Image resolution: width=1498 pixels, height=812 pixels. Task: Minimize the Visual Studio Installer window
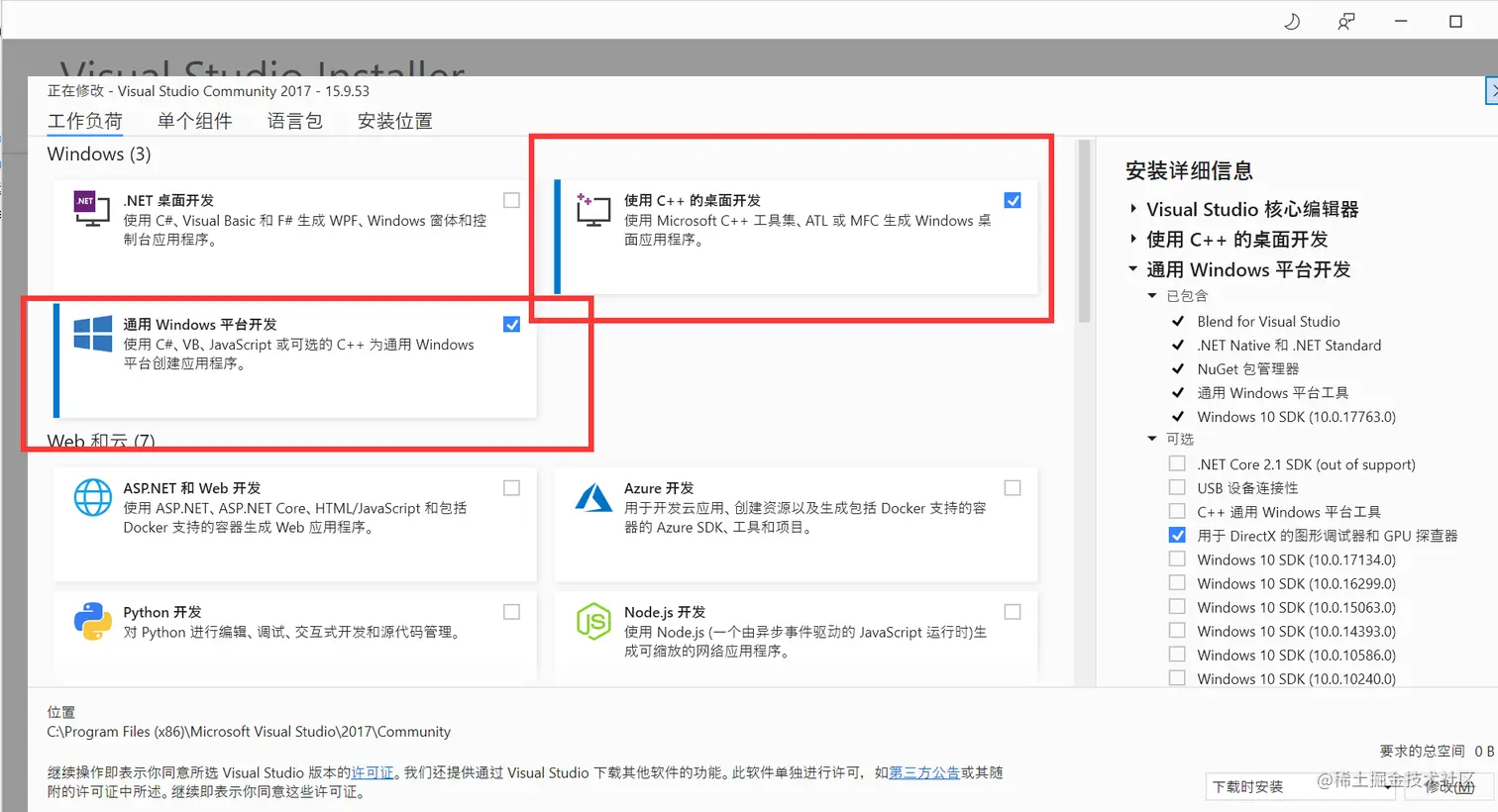click(x=1401, y=21)
